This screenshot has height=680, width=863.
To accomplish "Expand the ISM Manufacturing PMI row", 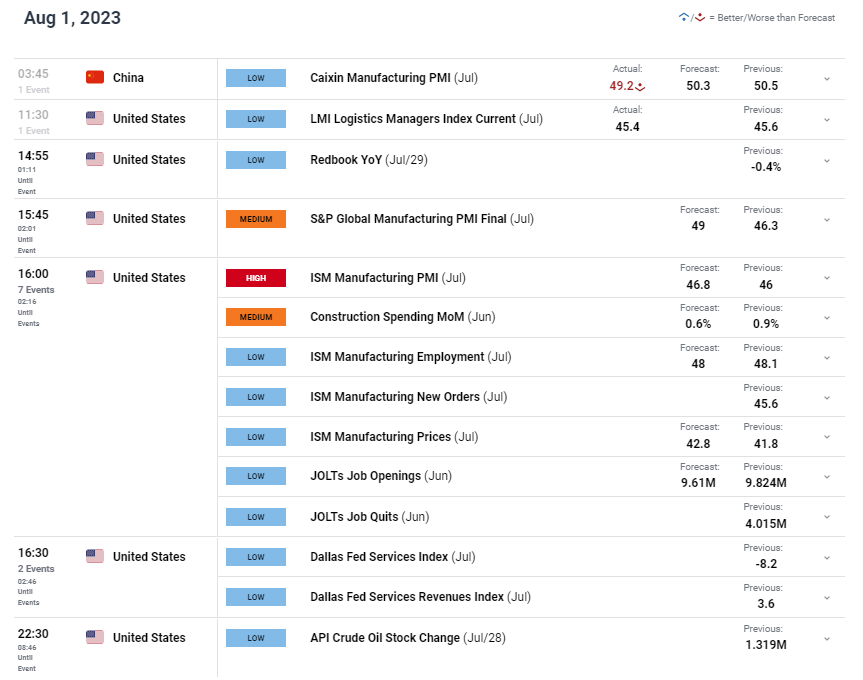I will [827, 278].
